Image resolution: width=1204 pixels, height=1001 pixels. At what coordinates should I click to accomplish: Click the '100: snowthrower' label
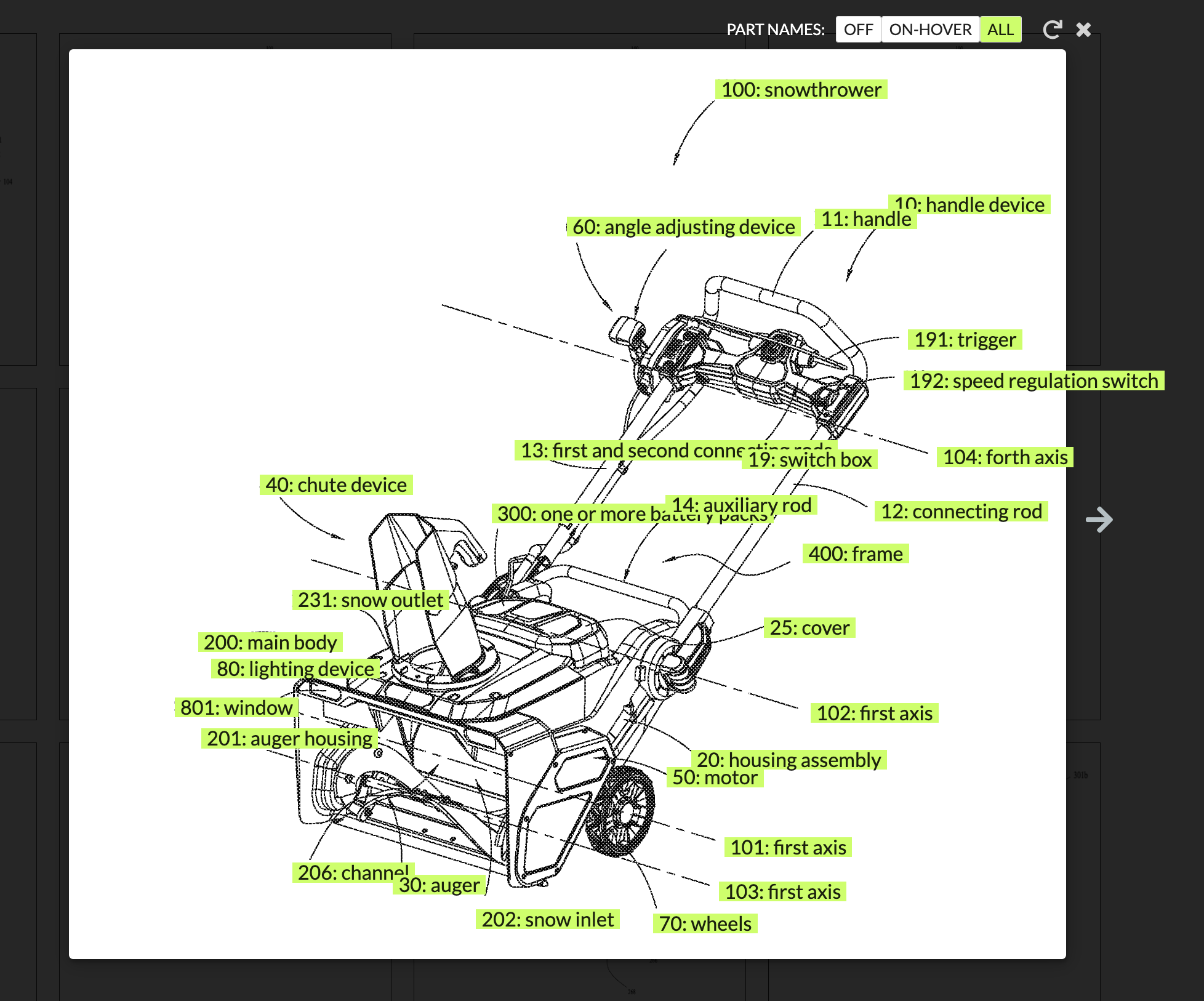click(801, 90)
